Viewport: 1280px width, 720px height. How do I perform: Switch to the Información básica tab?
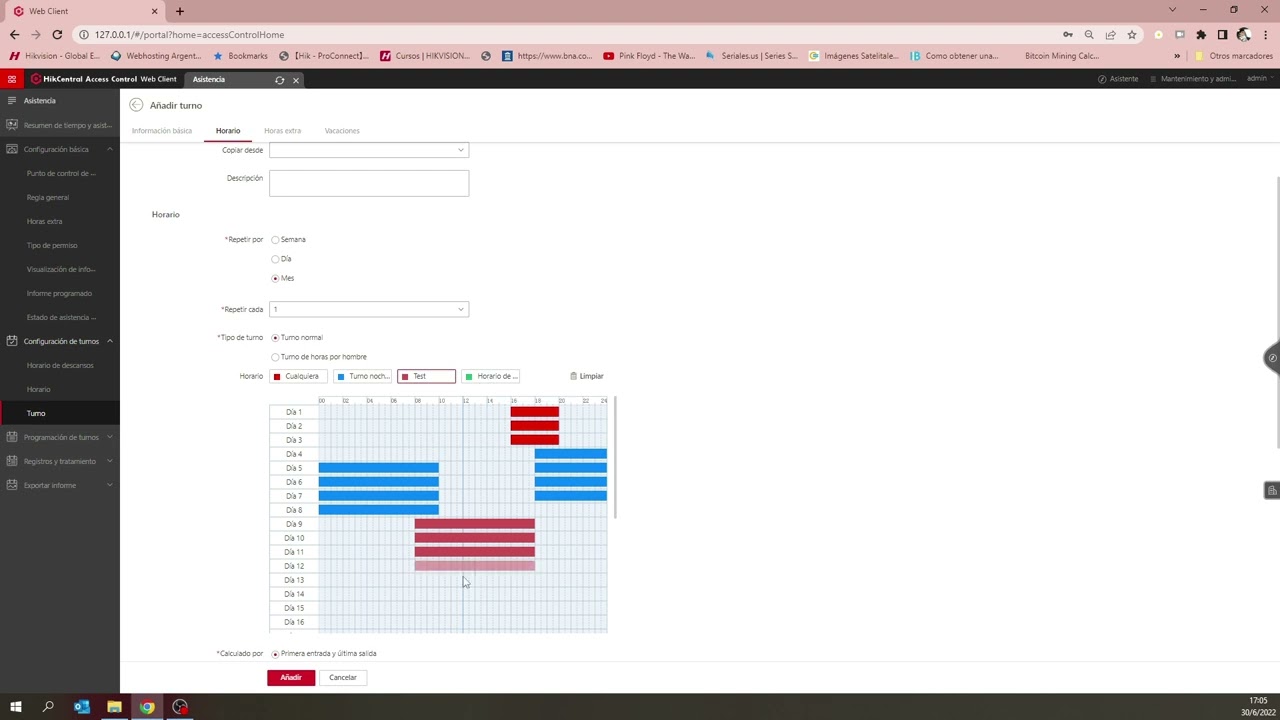(161, 131)
